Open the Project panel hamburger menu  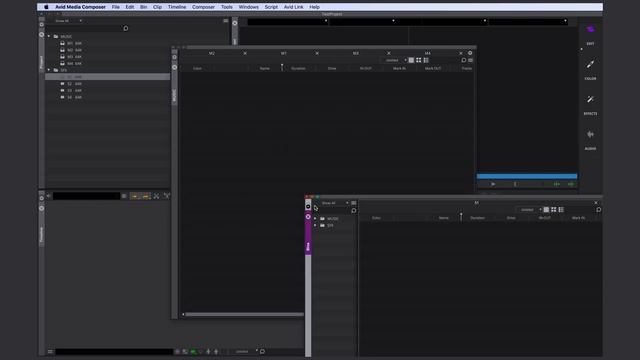click(226, 20)
